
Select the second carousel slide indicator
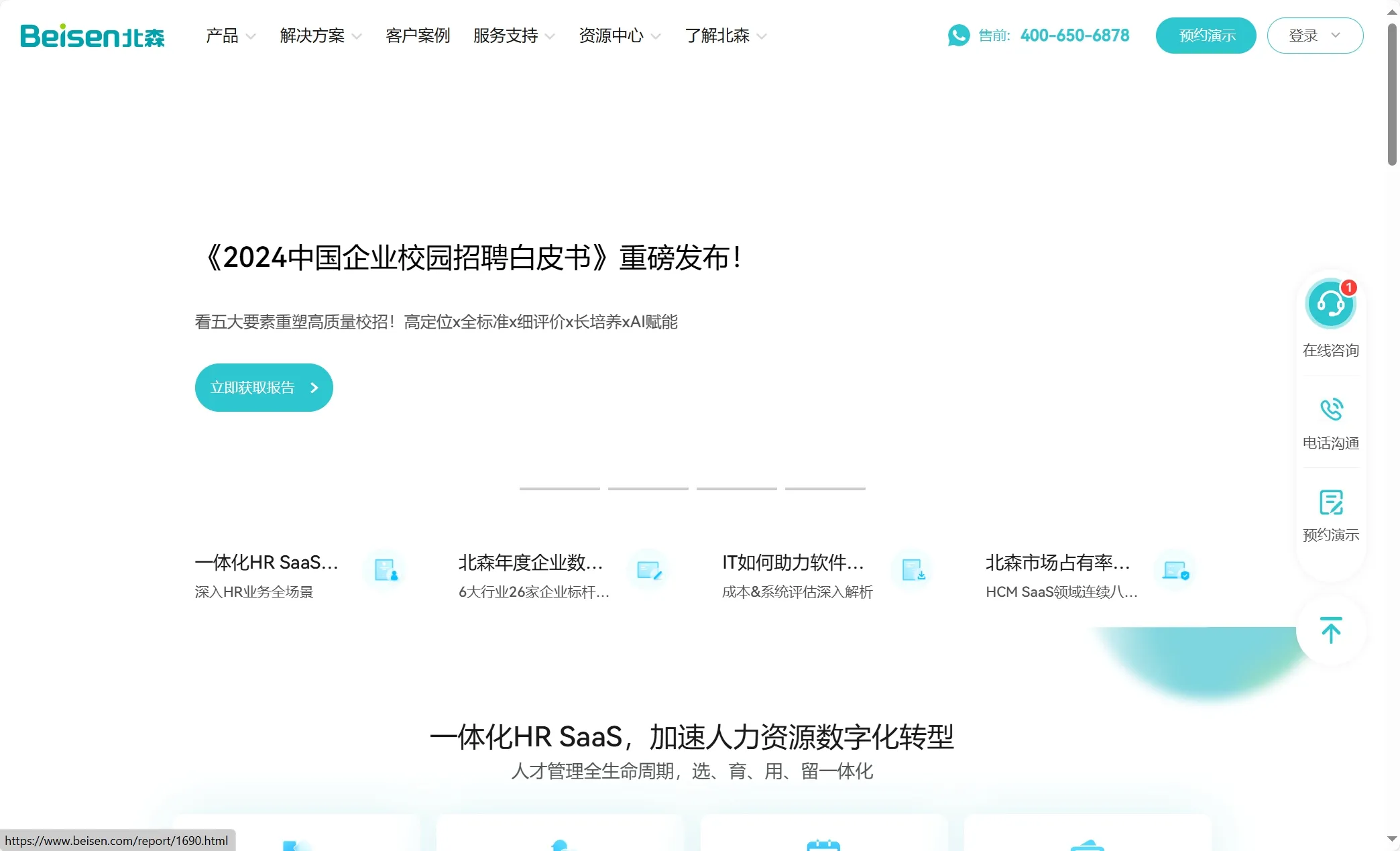click(648, 489)
